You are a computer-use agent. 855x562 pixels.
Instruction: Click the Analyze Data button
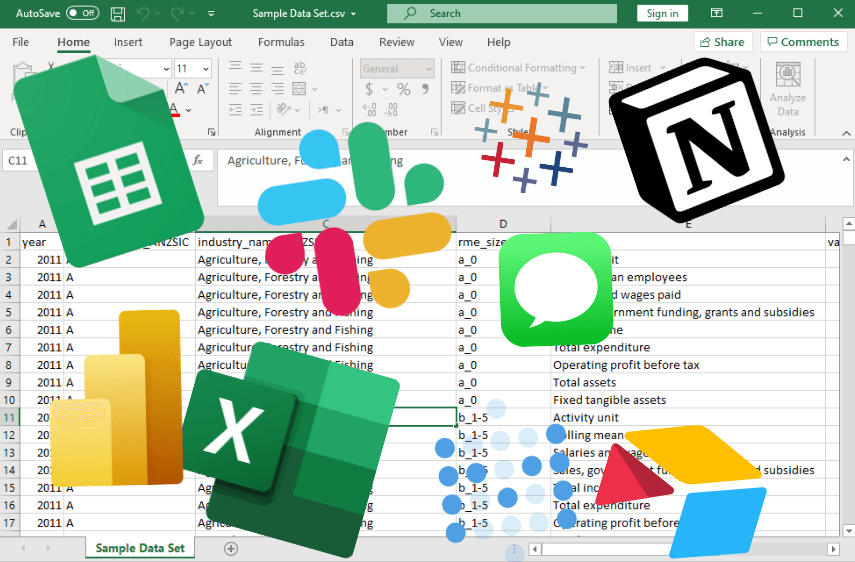coord(788,89)
